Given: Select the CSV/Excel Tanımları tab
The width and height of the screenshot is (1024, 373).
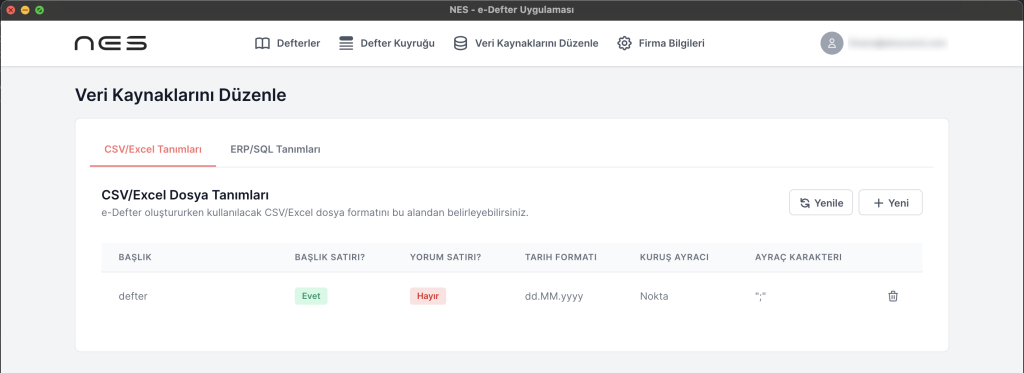Looking at the screenshot, I should pos(153,150).
